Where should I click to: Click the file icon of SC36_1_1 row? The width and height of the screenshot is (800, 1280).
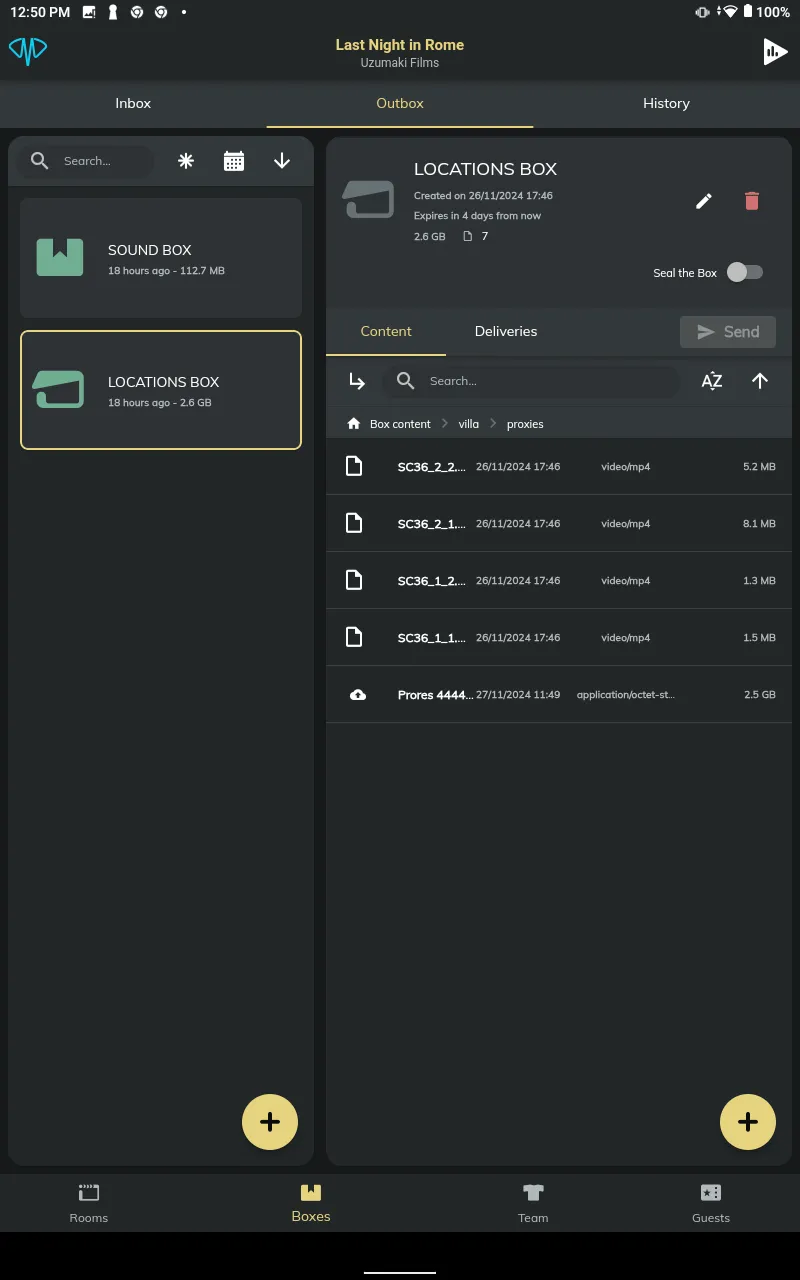click(354, 637)
